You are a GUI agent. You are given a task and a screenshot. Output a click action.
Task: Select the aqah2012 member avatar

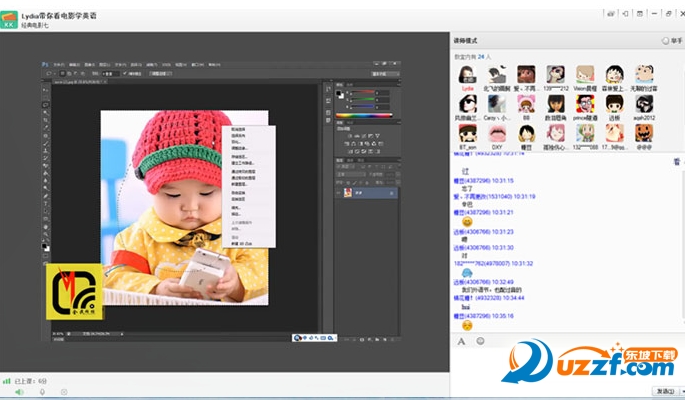coord(644,104)
